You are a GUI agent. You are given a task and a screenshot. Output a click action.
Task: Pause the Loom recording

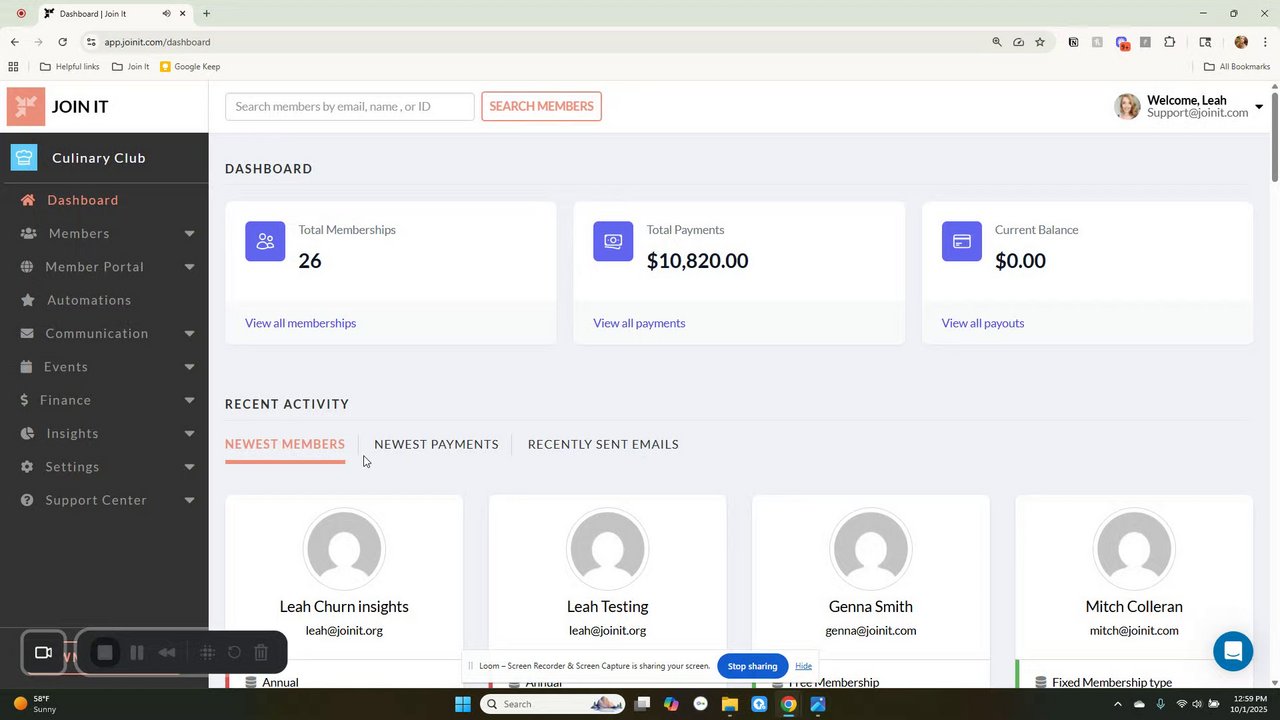point(137,652)
